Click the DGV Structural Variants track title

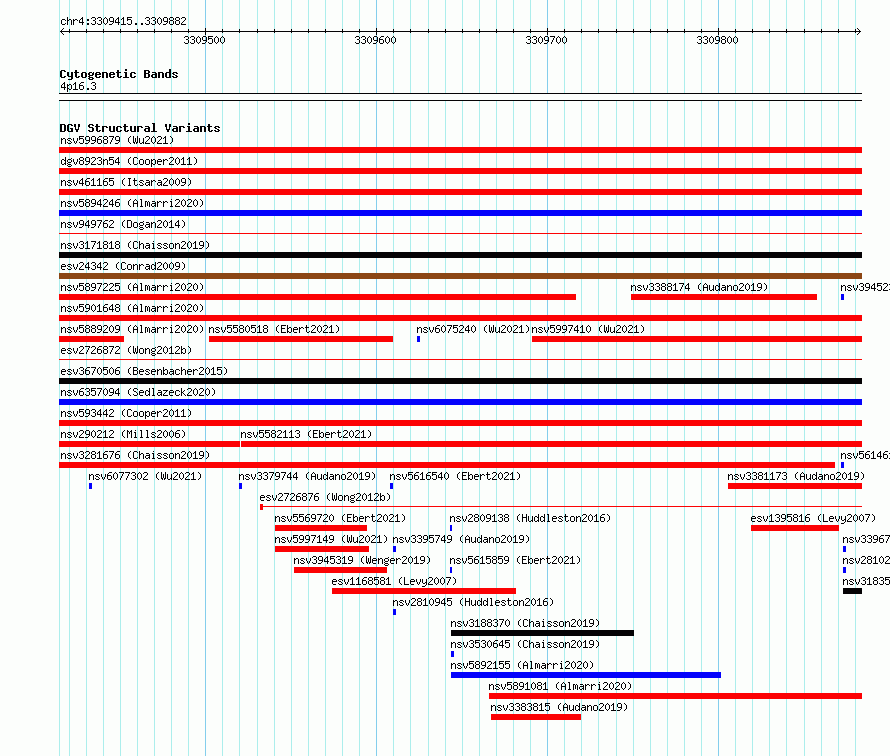(140, 128)
